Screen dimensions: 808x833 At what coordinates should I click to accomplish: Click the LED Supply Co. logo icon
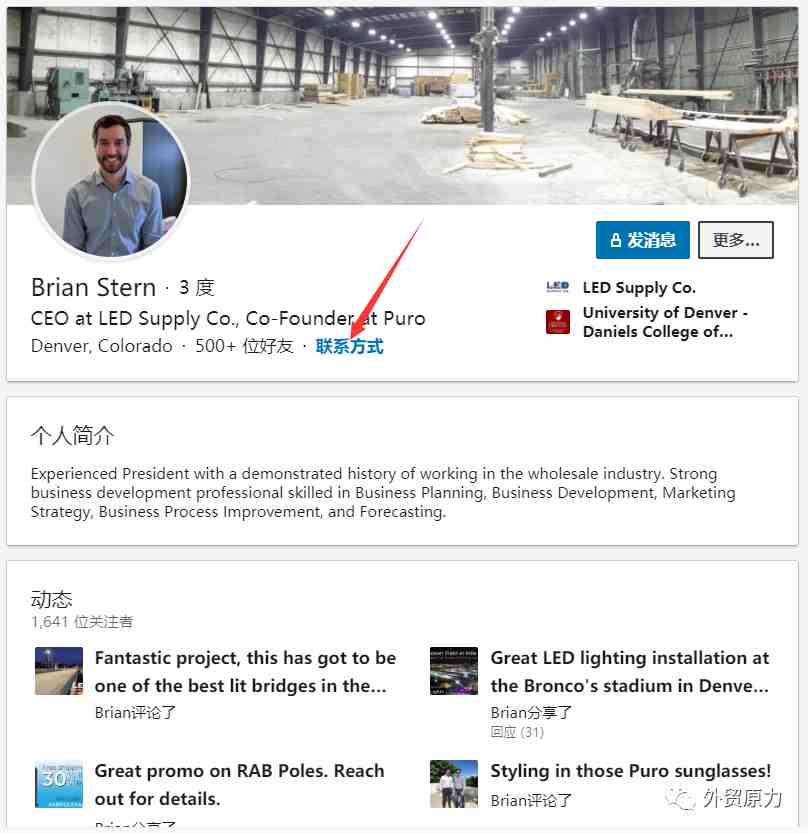[558, 287]
